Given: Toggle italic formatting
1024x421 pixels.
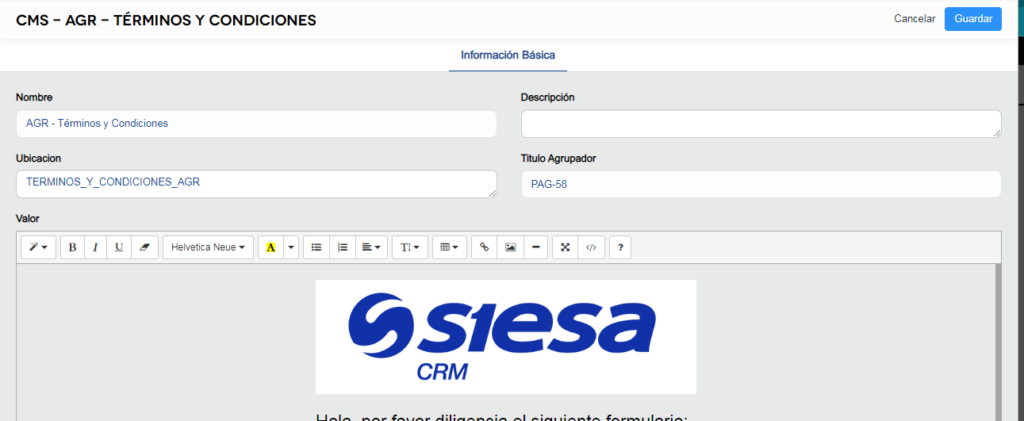Looking at the screenshot, I should (95, 247).
